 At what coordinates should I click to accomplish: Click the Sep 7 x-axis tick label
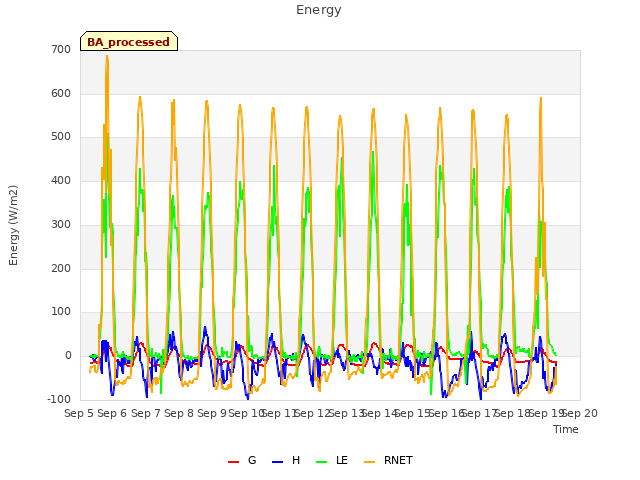click(146, 413)
